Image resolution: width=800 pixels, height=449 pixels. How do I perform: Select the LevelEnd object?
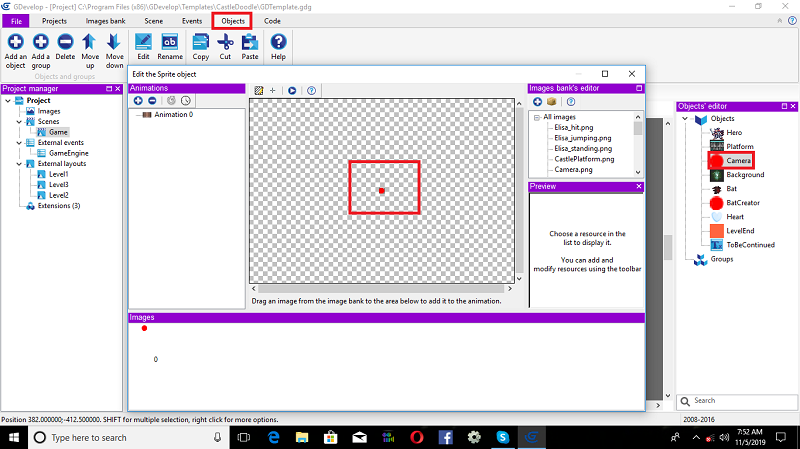point(740,231)
